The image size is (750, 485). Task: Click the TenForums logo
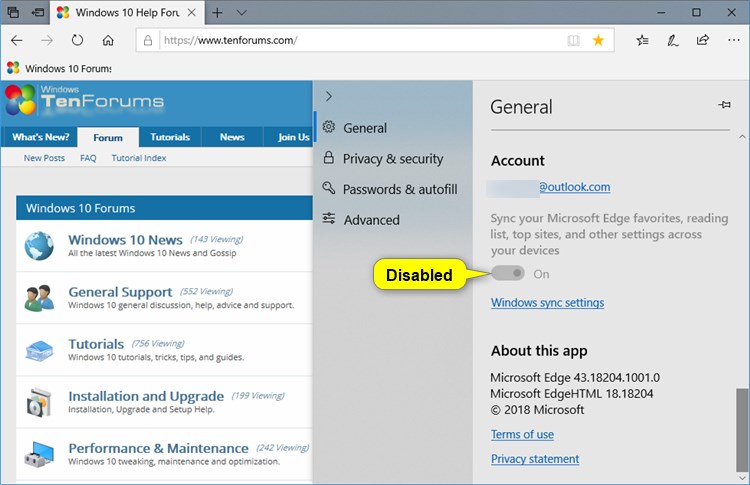pos(85,99)
